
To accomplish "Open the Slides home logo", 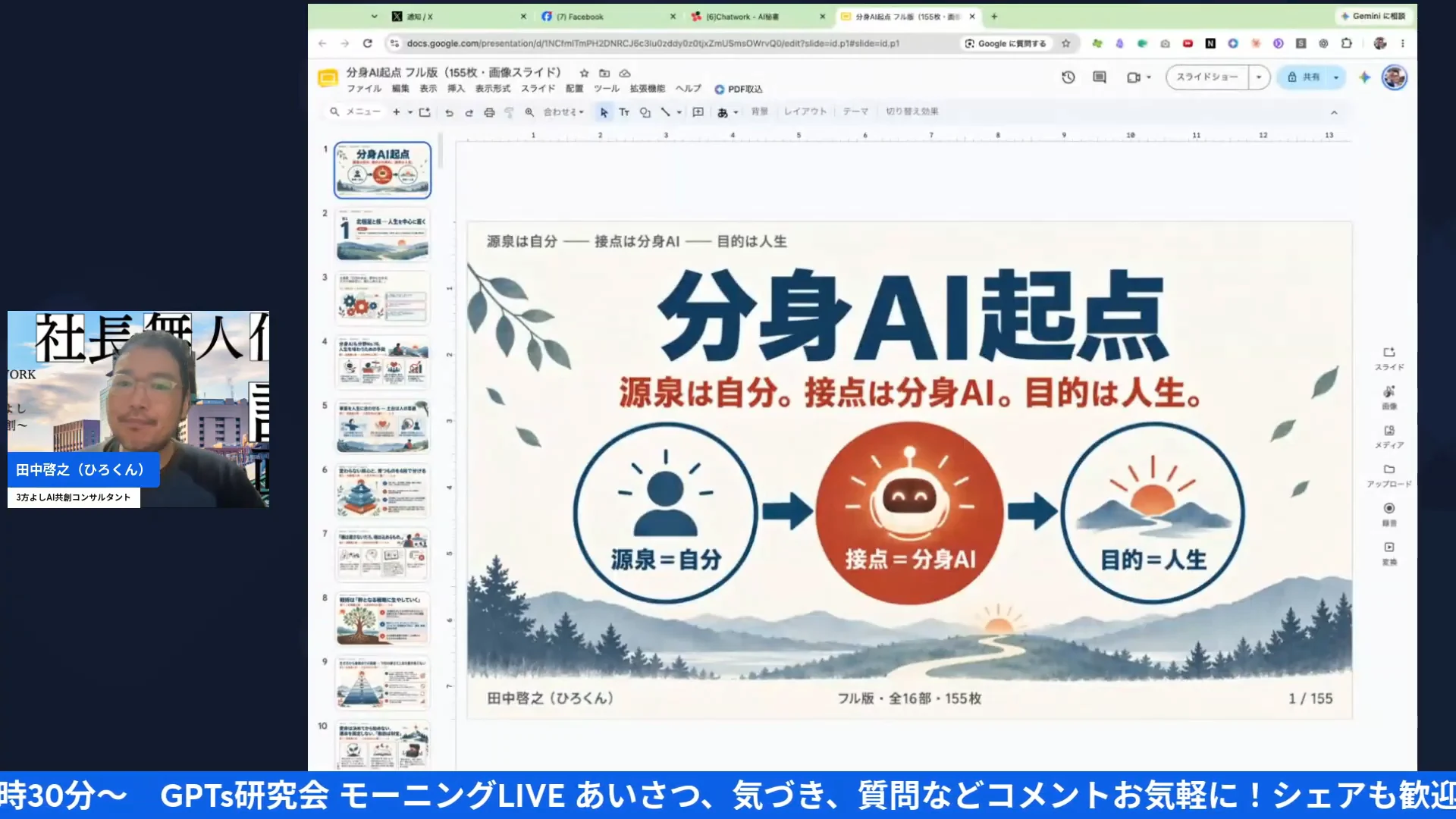I will [x=328, y=77].
